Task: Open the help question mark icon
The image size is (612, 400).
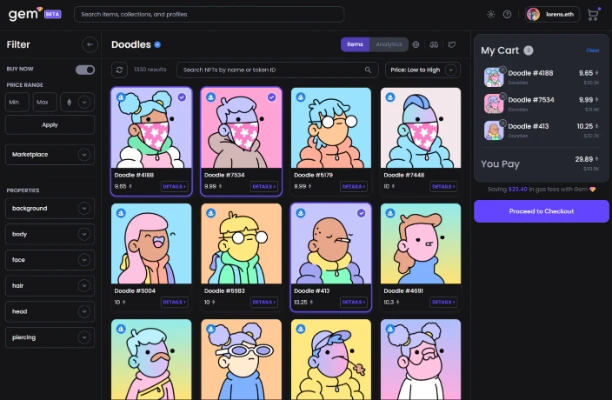Action: 507,14
